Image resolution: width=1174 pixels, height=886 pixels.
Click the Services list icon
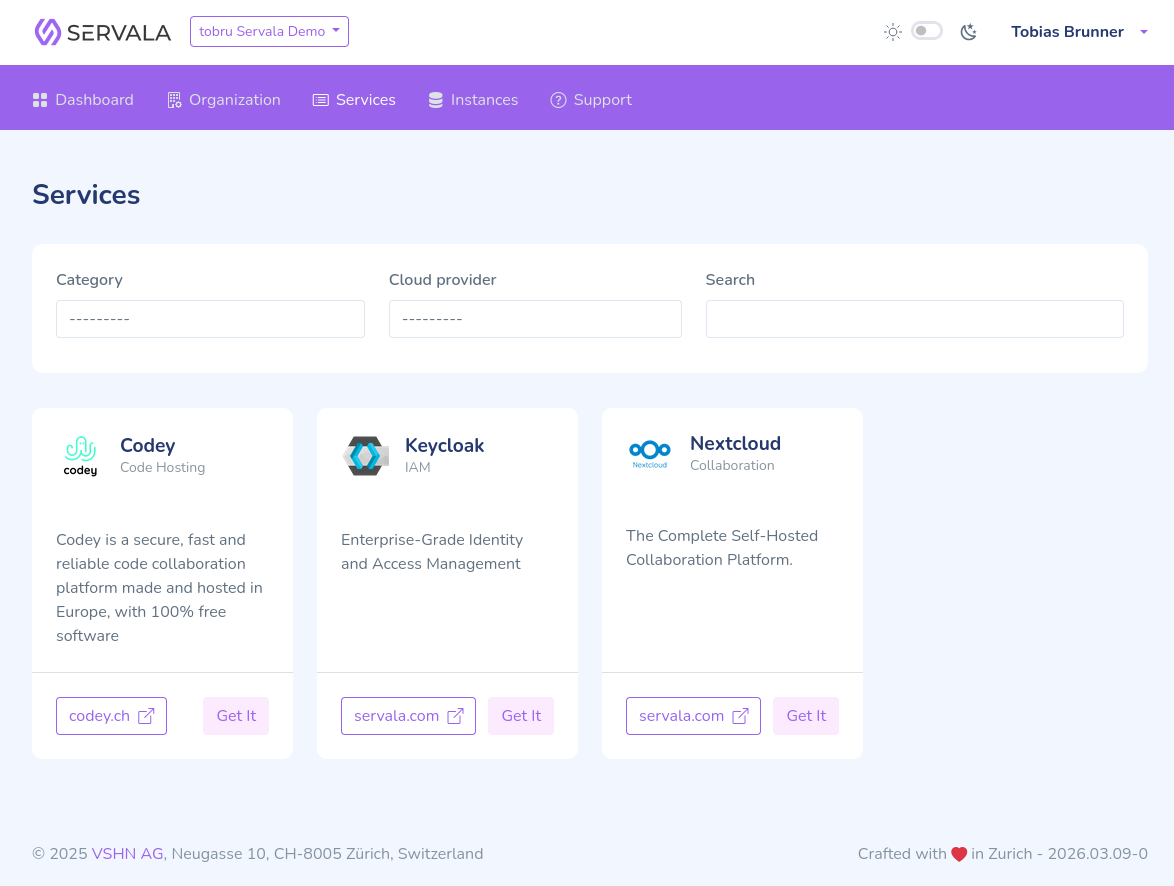[x=320, y=100]
